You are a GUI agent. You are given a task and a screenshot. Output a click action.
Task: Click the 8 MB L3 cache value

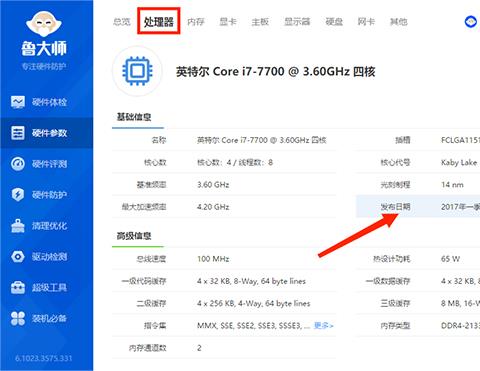[460, 304]
